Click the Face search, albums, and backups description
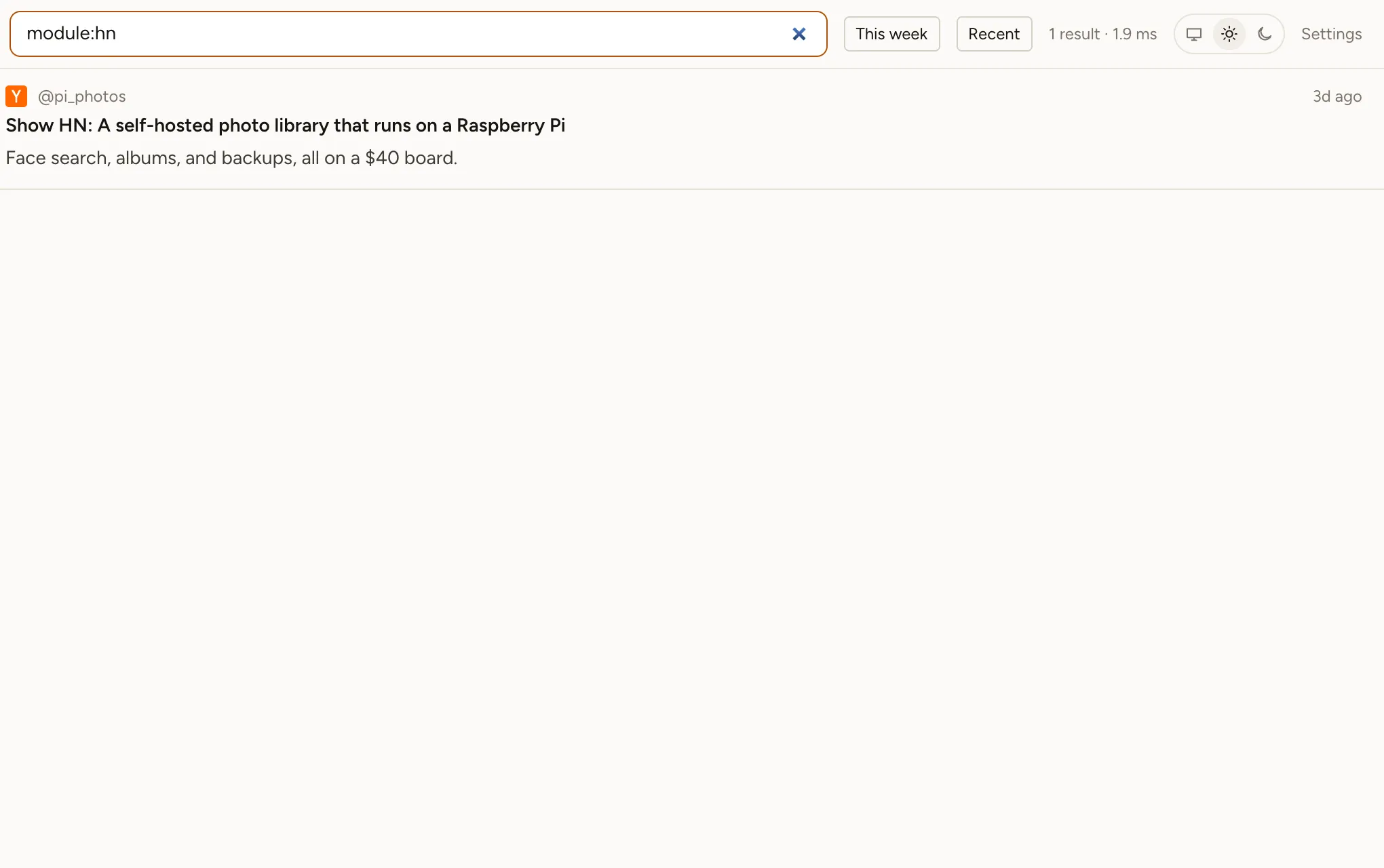 (x=231, y=158)
